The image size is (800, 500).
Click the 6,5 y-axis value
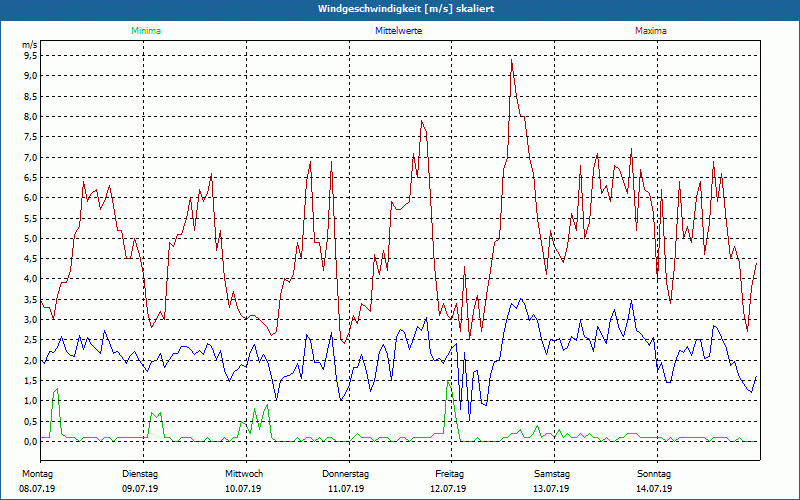[x=30, y=178]
